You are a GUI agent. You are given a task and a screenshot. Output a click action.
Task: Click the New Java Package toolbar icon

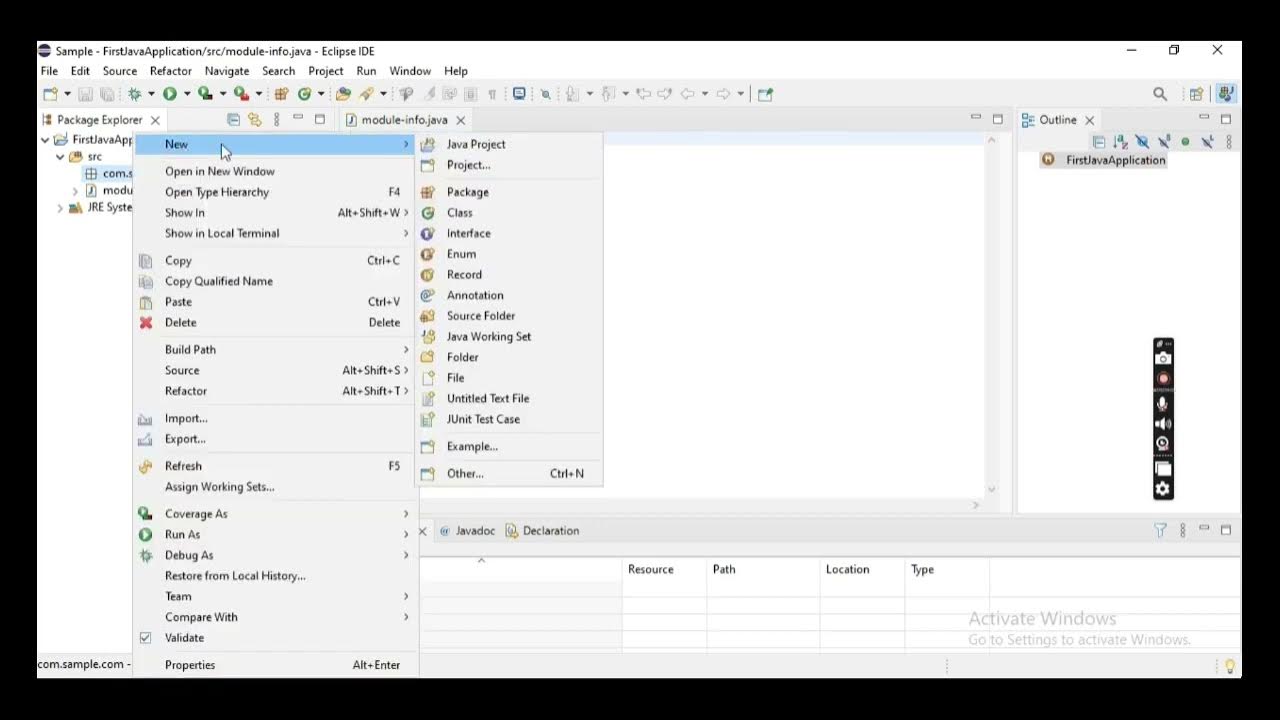(281, 94)
